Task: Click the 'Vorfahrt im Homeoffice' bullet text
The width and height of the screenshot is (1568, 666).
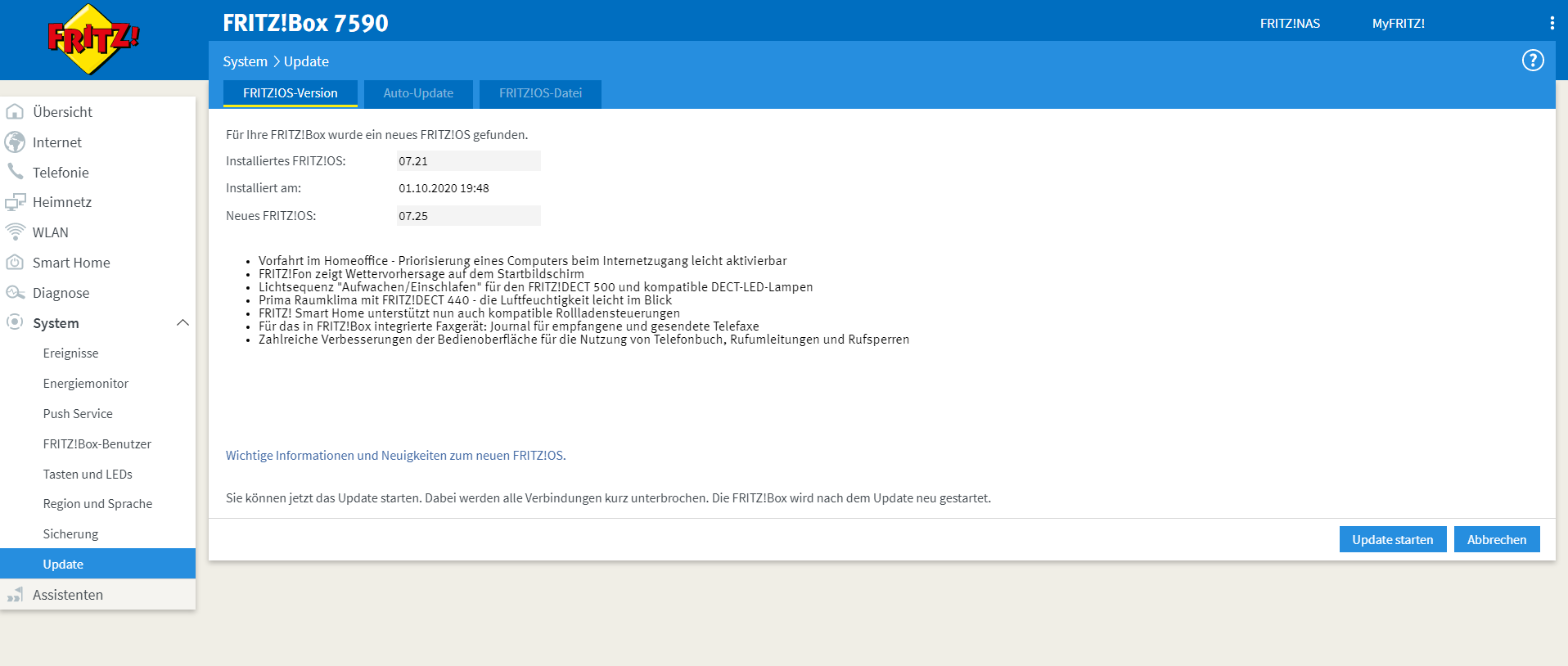Action: click(x=522, y=261)
